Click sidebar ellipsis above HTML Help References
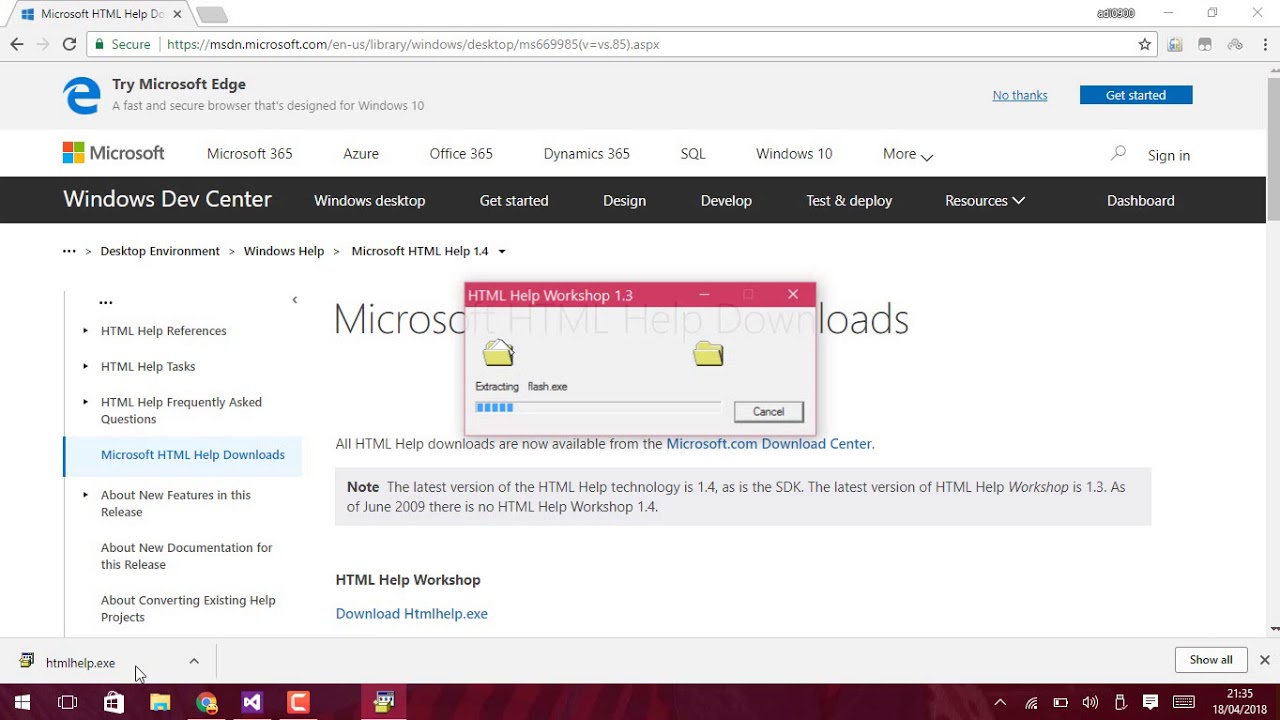The height and width of the screenshot is (720, 1280). (x=106, y=301)
